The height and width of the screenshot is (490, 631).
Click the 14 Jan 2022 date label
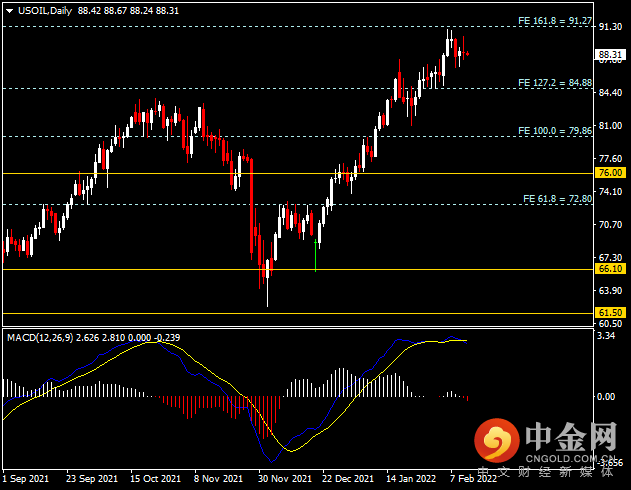(411, 479)
